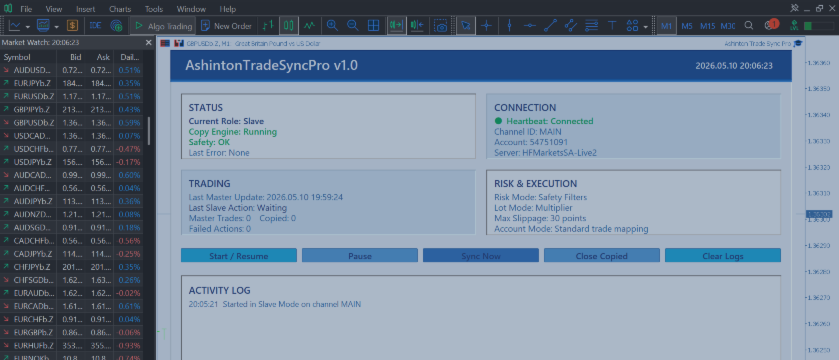Click the Sync Now button
839x360 pixels.
[480, 256]
